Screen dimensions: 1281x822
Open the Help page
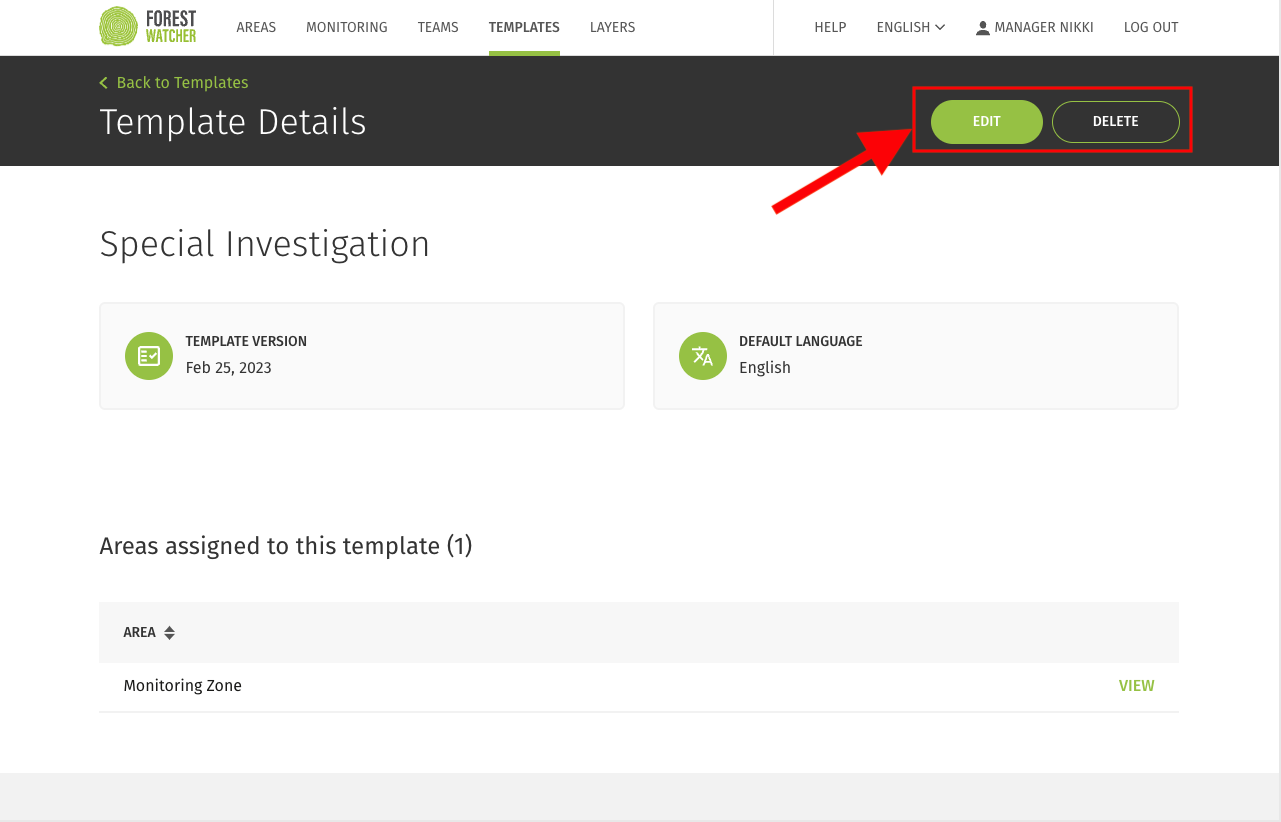[830, 28]
